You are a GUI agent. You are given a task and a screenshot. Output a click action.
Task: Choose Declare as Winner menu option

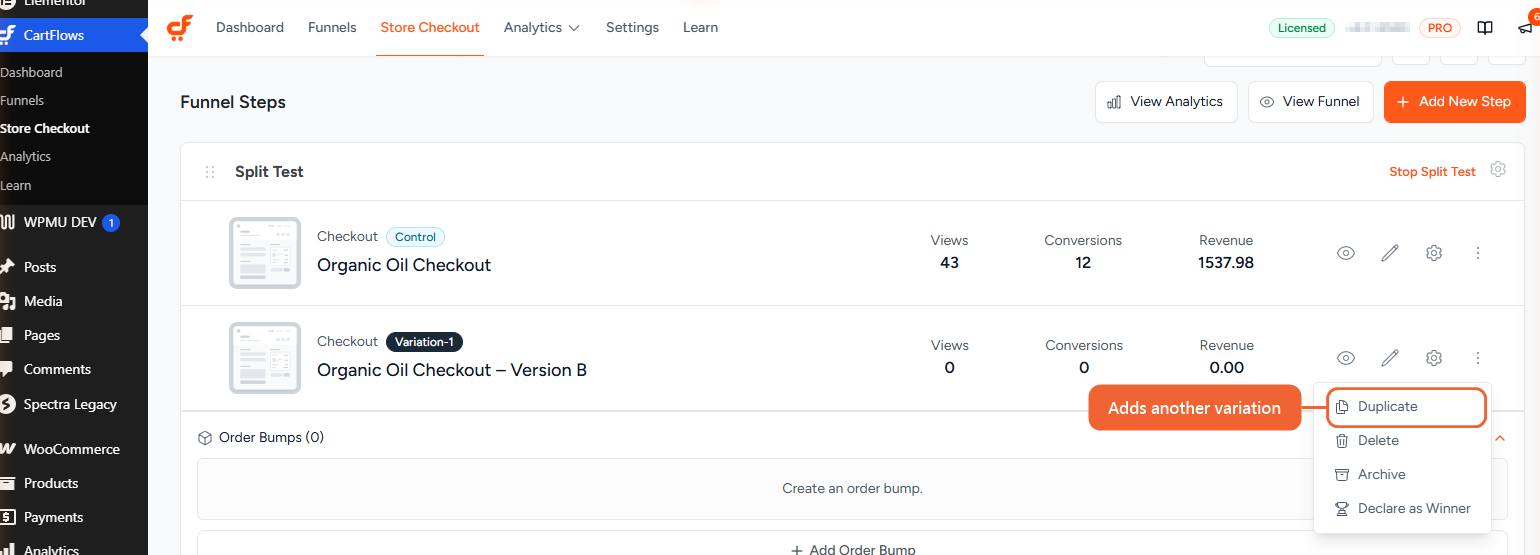[1402, 508]
